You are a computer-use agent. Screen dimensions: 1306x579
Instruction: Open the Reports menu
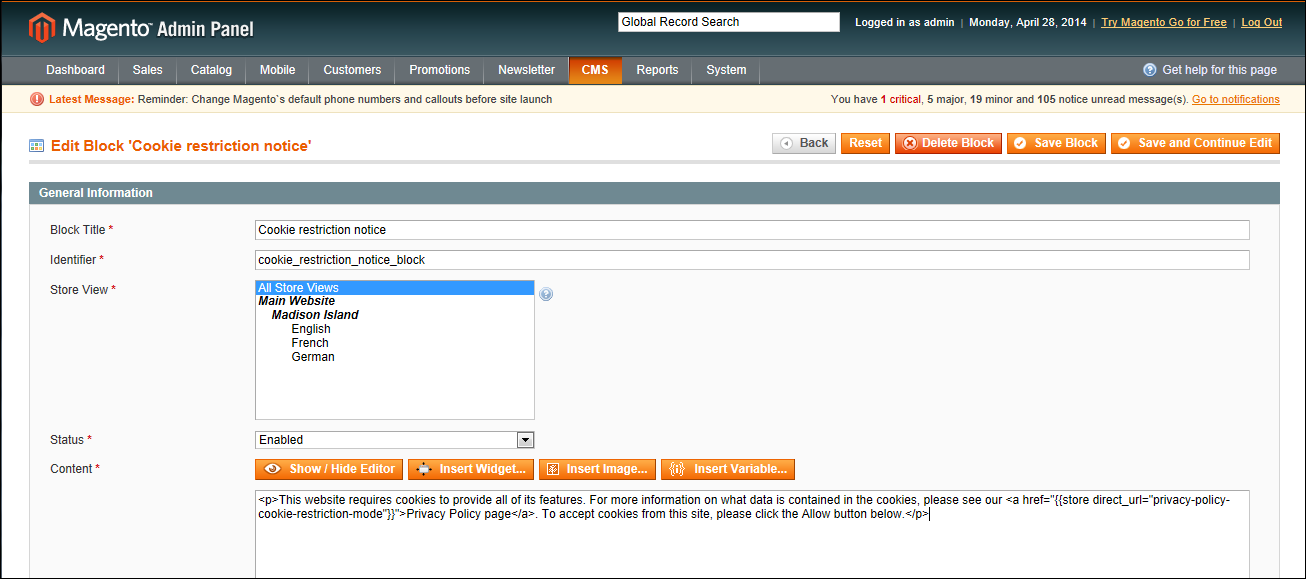[x=657, y=70]
